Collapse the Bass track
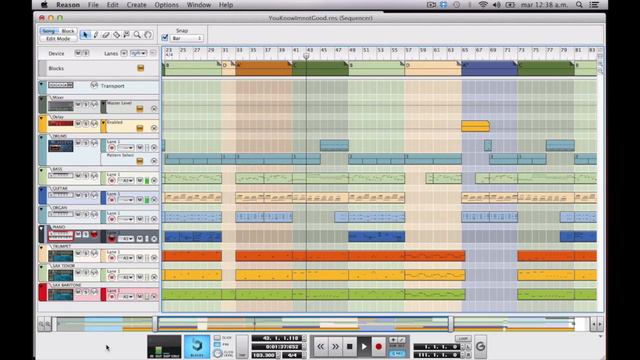Image resolution: width=640 pixels, height=360 pixels. click(41, 170)
